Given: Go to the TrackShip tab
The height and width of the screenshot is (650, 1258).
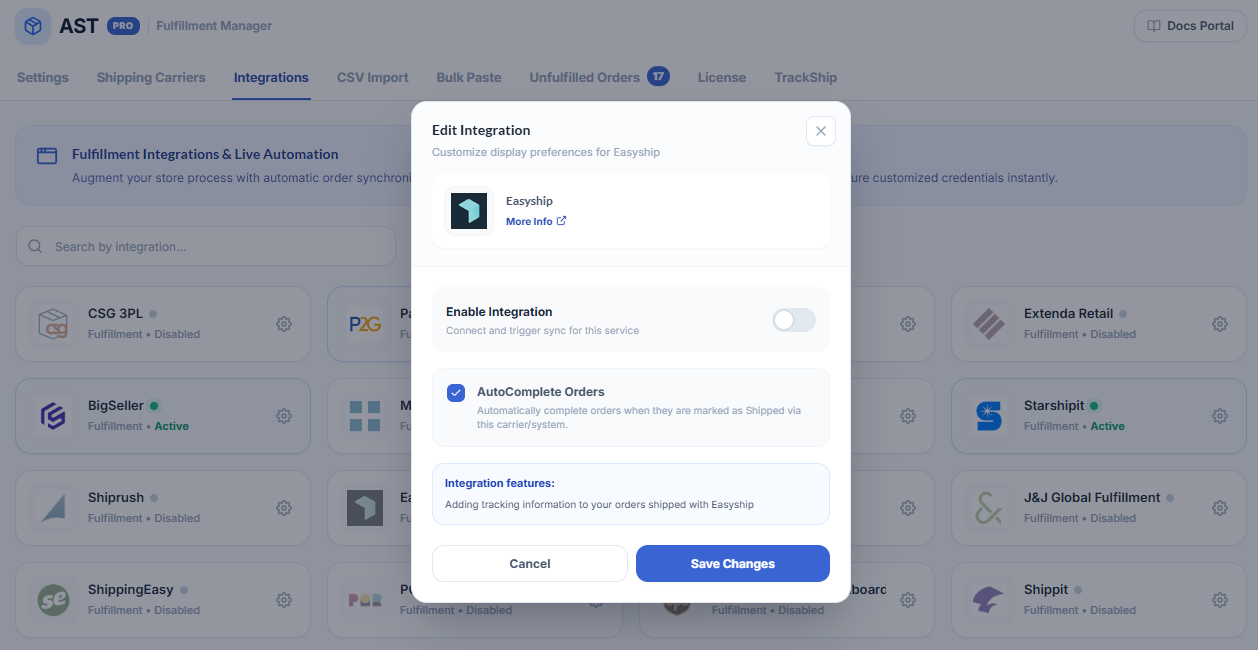Looking at the screenshot, I should [x=806, y=77].
